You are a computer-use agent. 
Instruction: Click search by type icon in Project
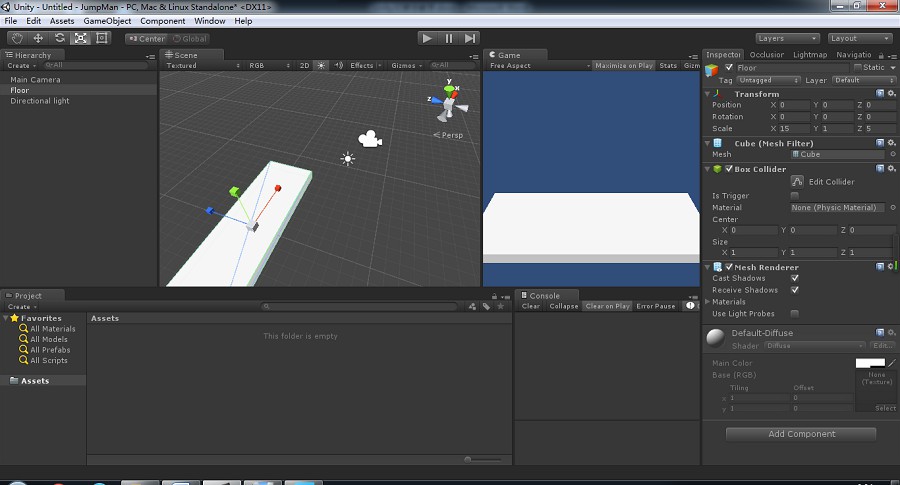pyautogui.click(x=472, y=306)
